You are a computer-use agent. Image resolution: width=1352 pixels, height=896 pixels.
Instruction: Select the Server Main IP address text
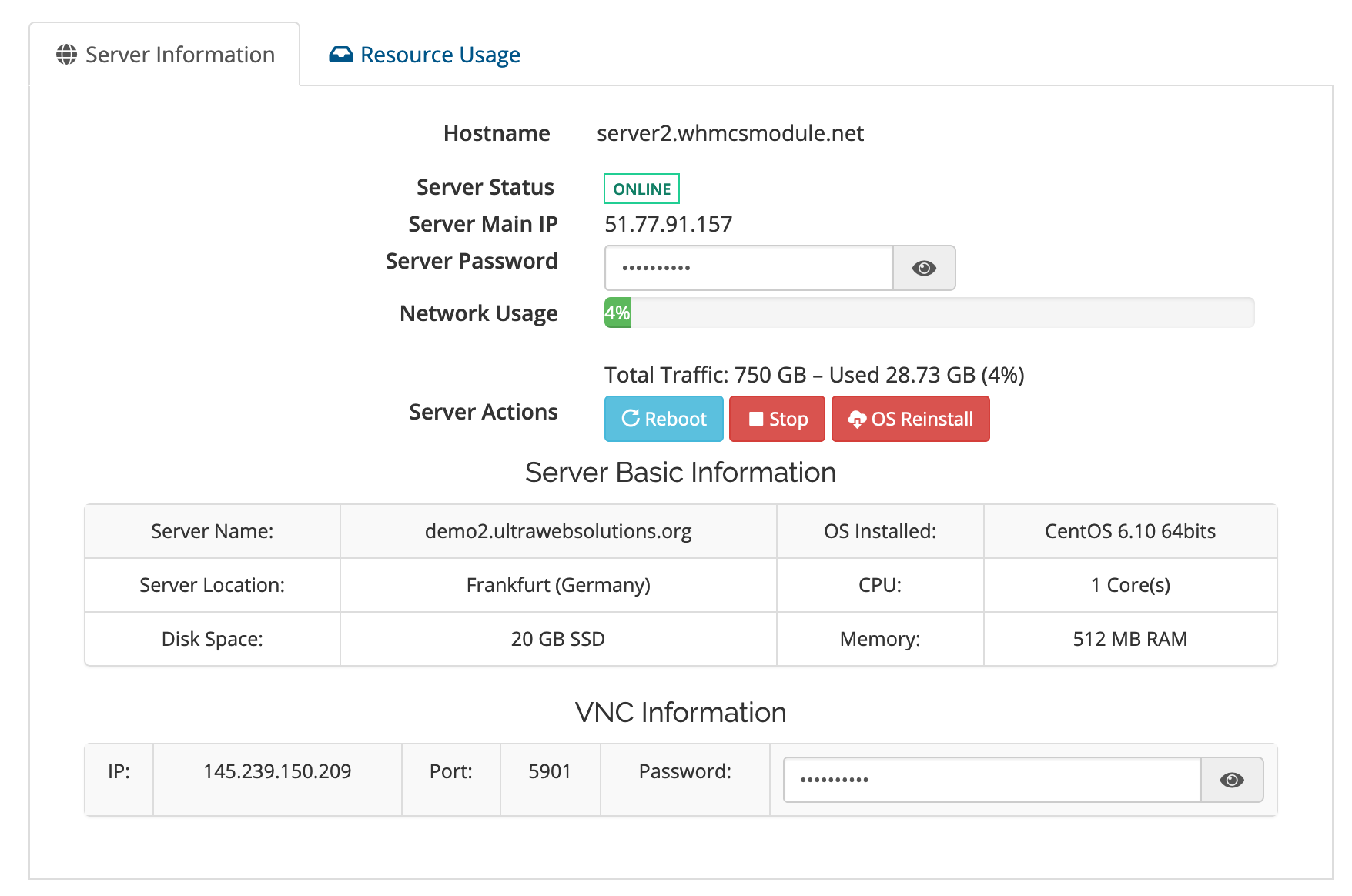click(x=668, y=224)
